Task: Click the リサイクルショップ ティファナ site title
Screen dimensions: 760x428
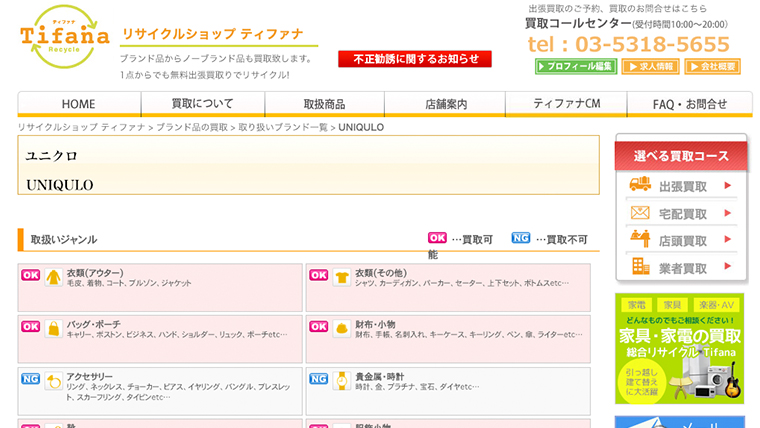Action: [x=212, y=34]
